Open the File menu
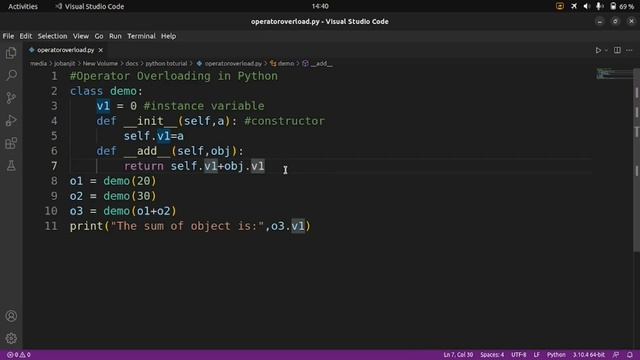640x360 pixels. pos(8,36)
